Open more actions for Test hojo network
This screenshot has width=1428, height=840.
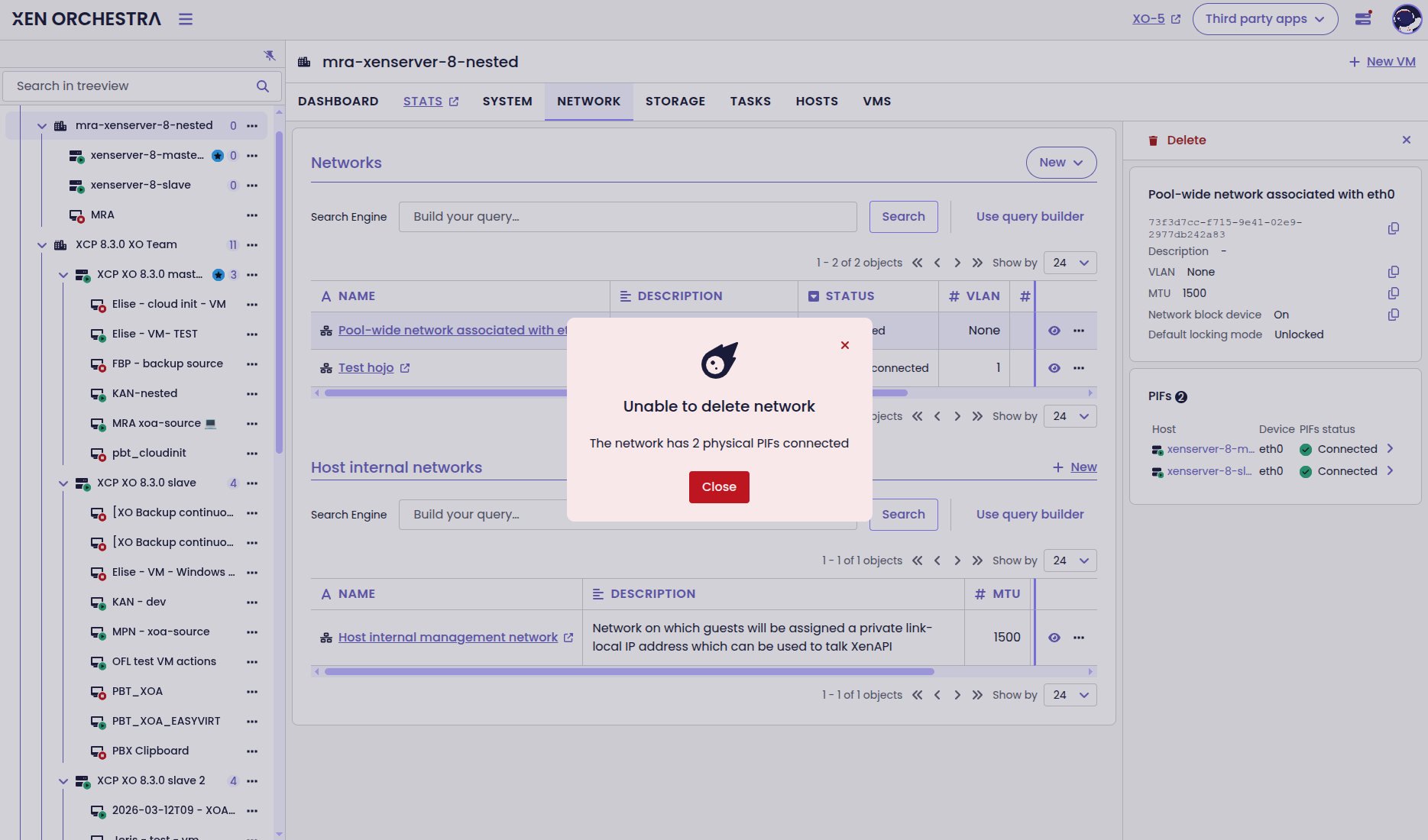(1079, 368)
